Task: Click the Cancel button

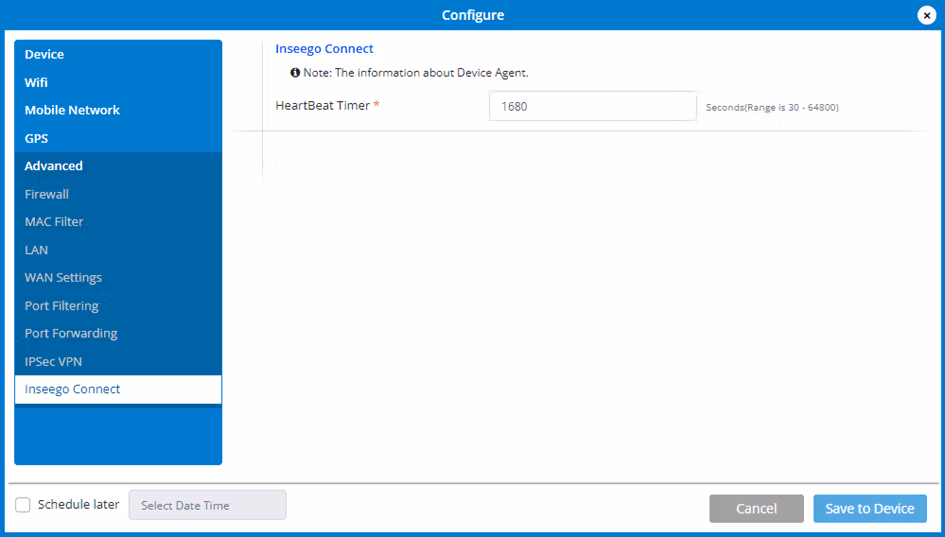Action: [756, 509]
